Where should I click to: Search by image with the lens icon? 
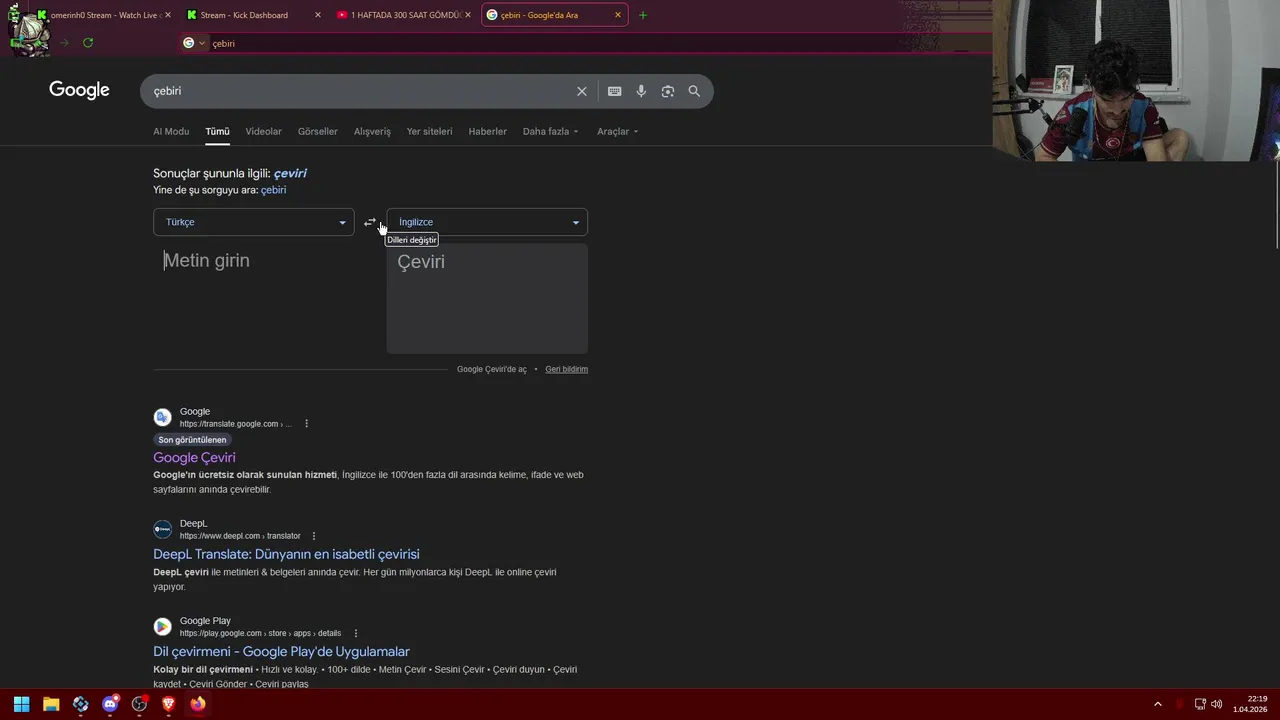point(667,91)
